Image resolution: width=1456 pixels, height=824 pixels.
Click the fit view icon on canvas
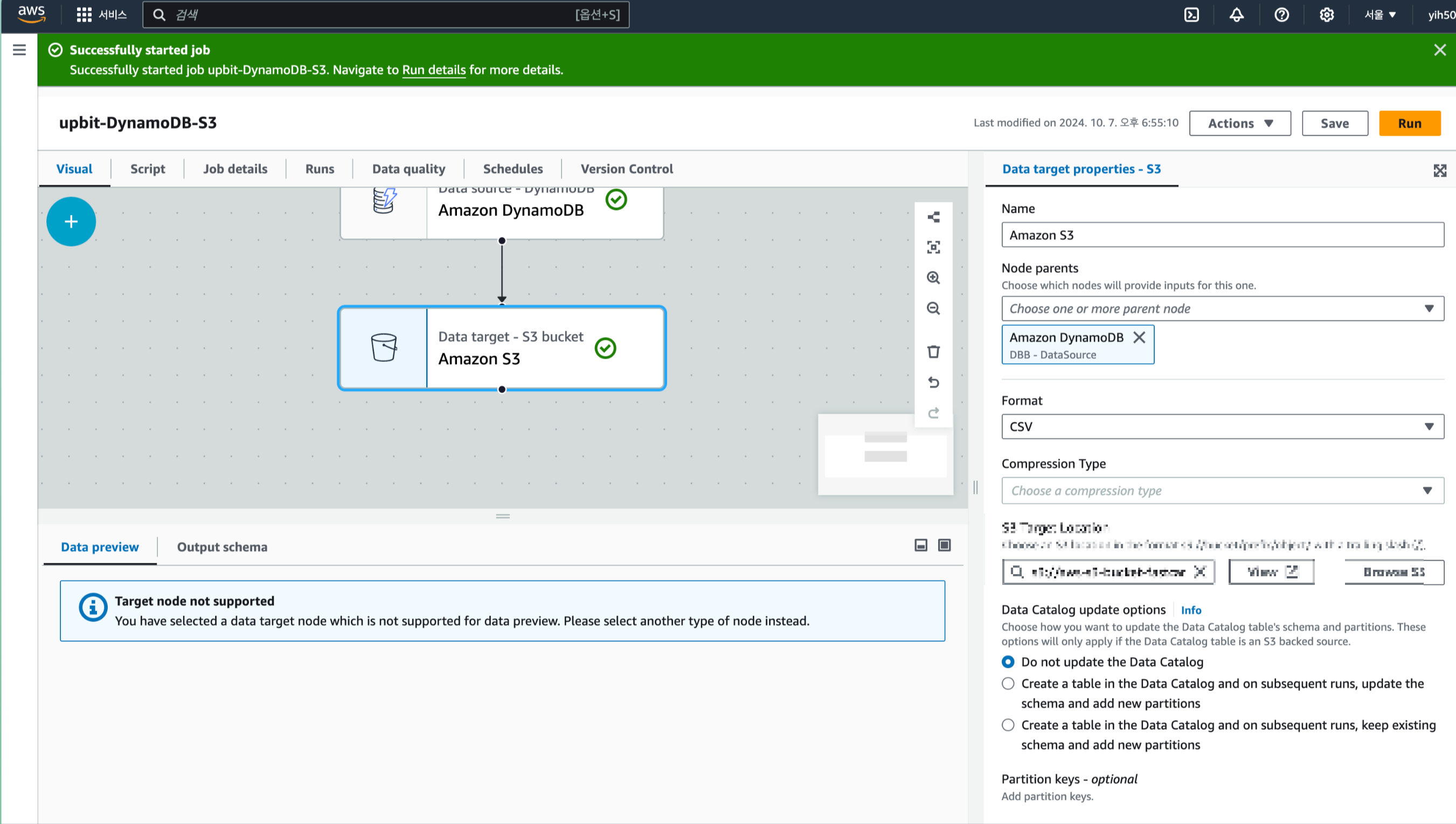click(x=933, y=247)
